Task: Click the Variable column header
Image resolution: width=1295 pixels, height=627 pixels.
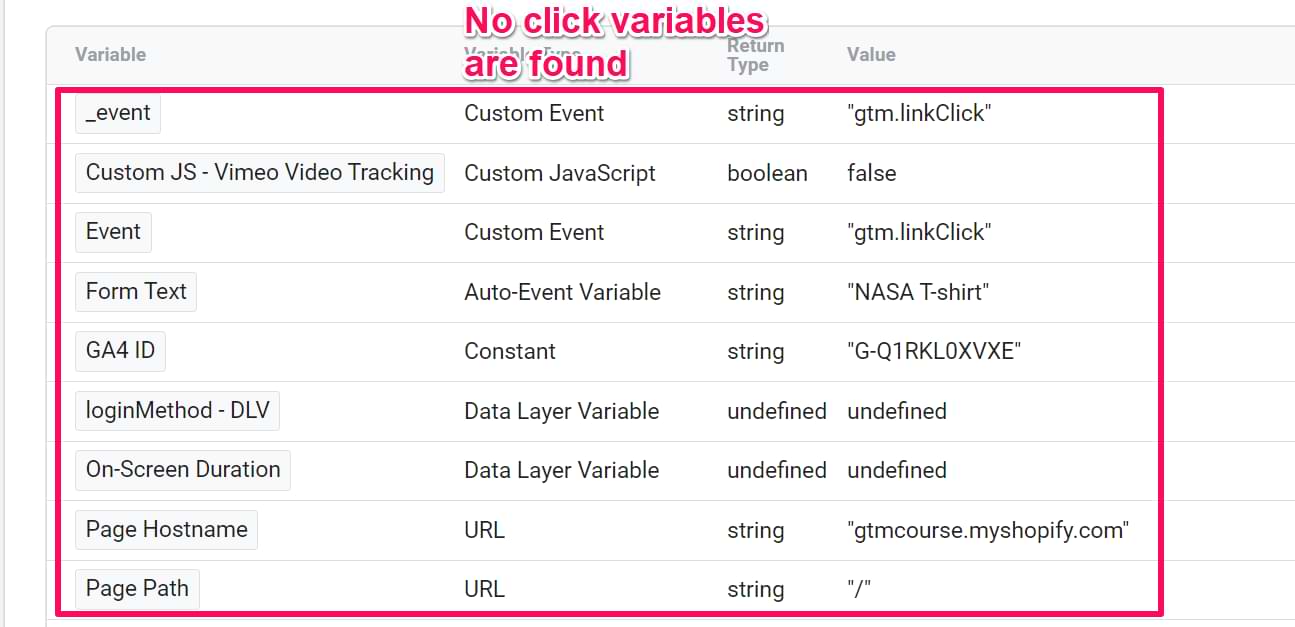Action: point(110,55)
